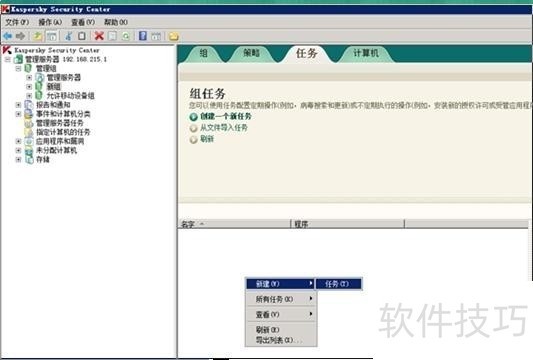Click the blue Help question mark icon
The width and height of the screenshot is (533, 360).
click(x=143, y=36)
